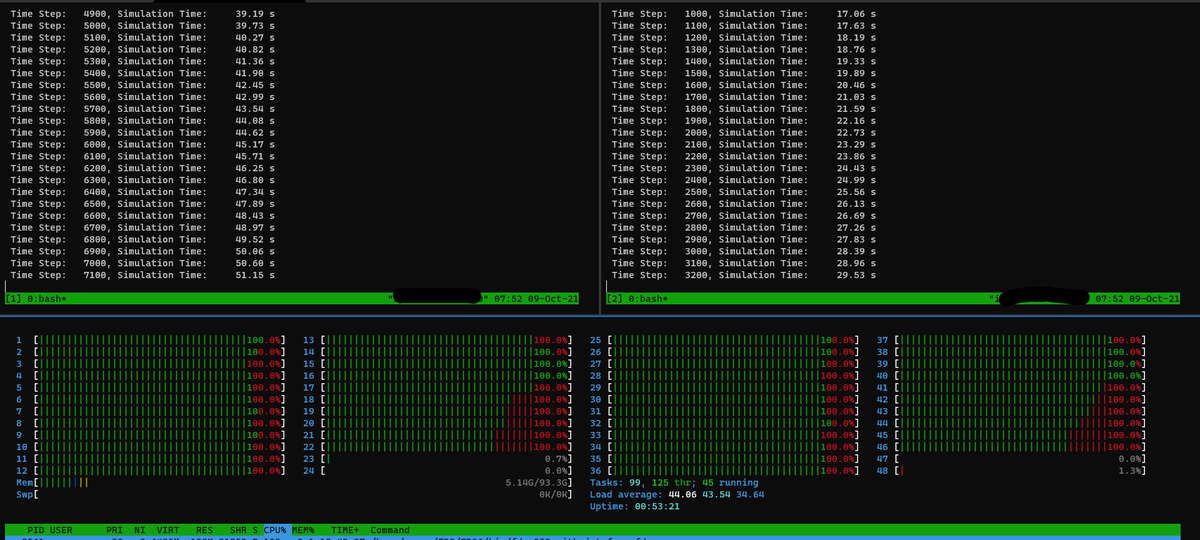Click the NI column header in htop
Viewport: 1200px width, 540px height.
point(140,530)
